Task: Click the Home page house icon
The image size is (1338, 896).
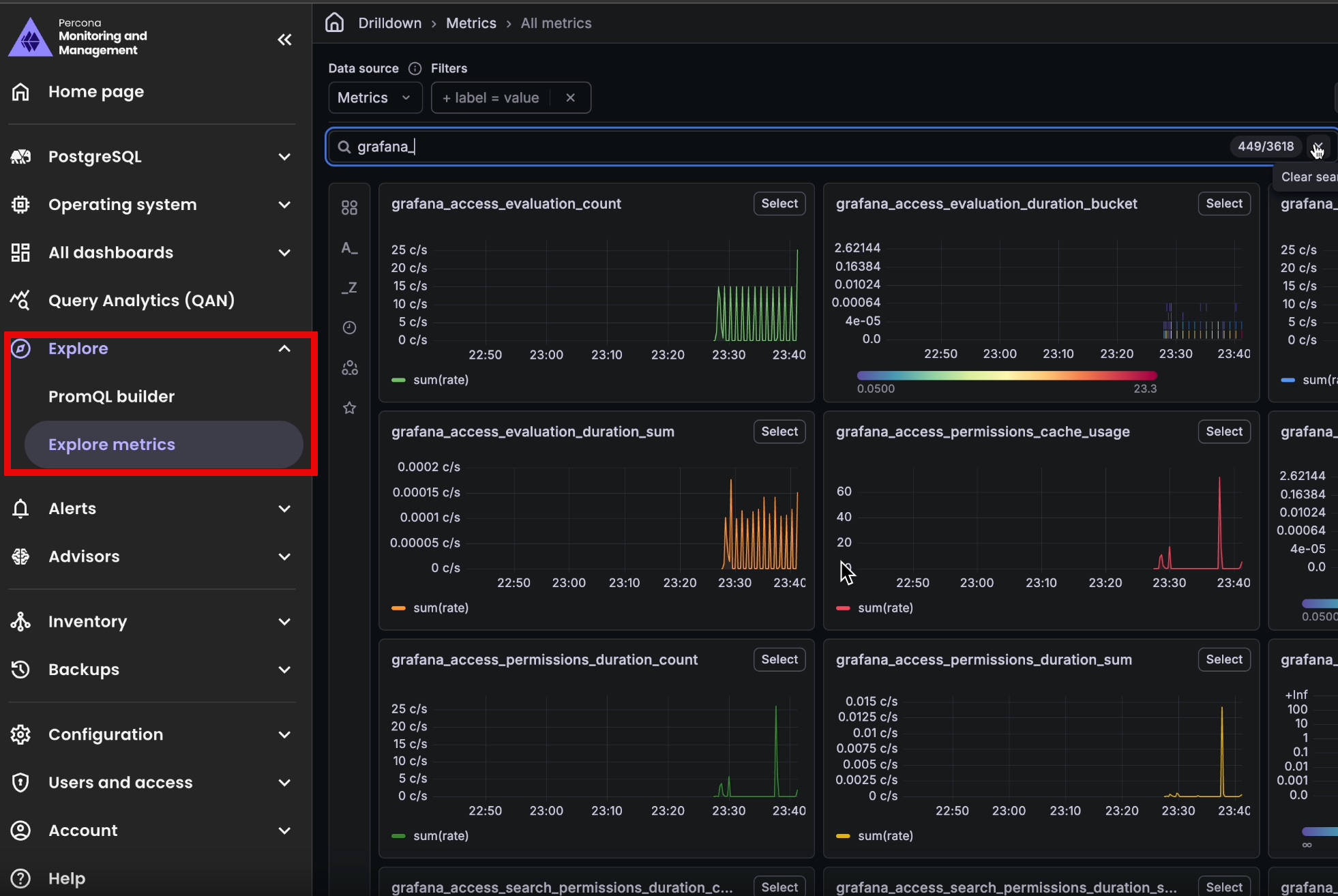Action: click(20, 91)
